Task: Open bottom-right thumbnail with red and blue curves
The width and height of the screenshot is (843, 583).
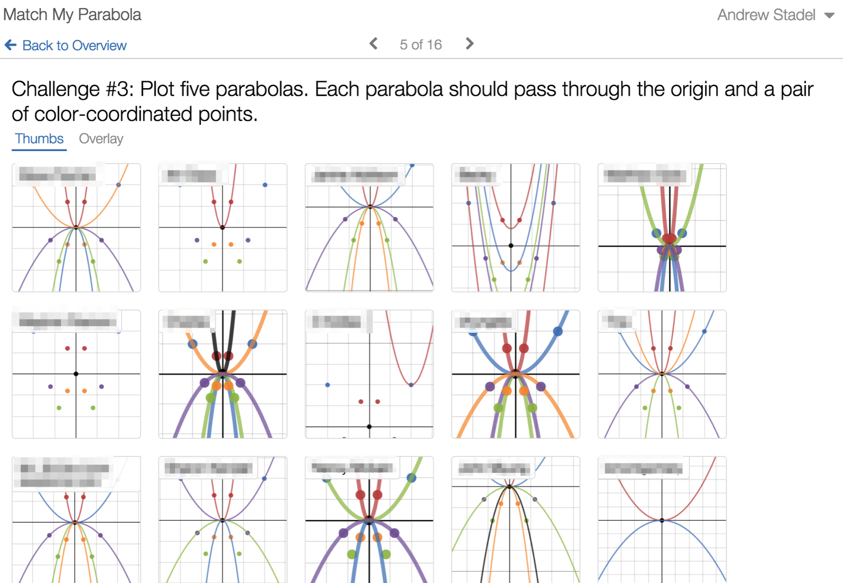Action: (662, 520)
